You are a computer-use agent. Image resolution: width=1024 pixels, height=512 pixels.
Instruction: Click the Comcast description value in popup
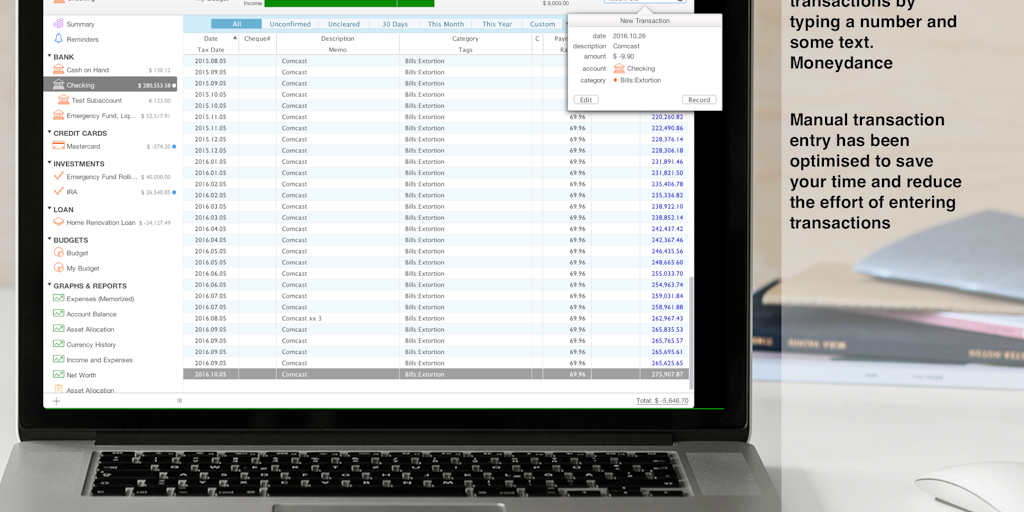(626, 46)
